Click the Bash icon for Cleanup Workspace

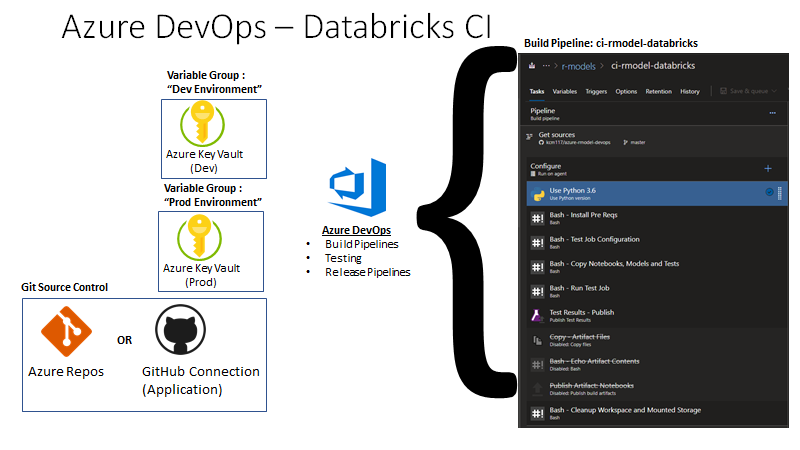[x=538, y=414]
